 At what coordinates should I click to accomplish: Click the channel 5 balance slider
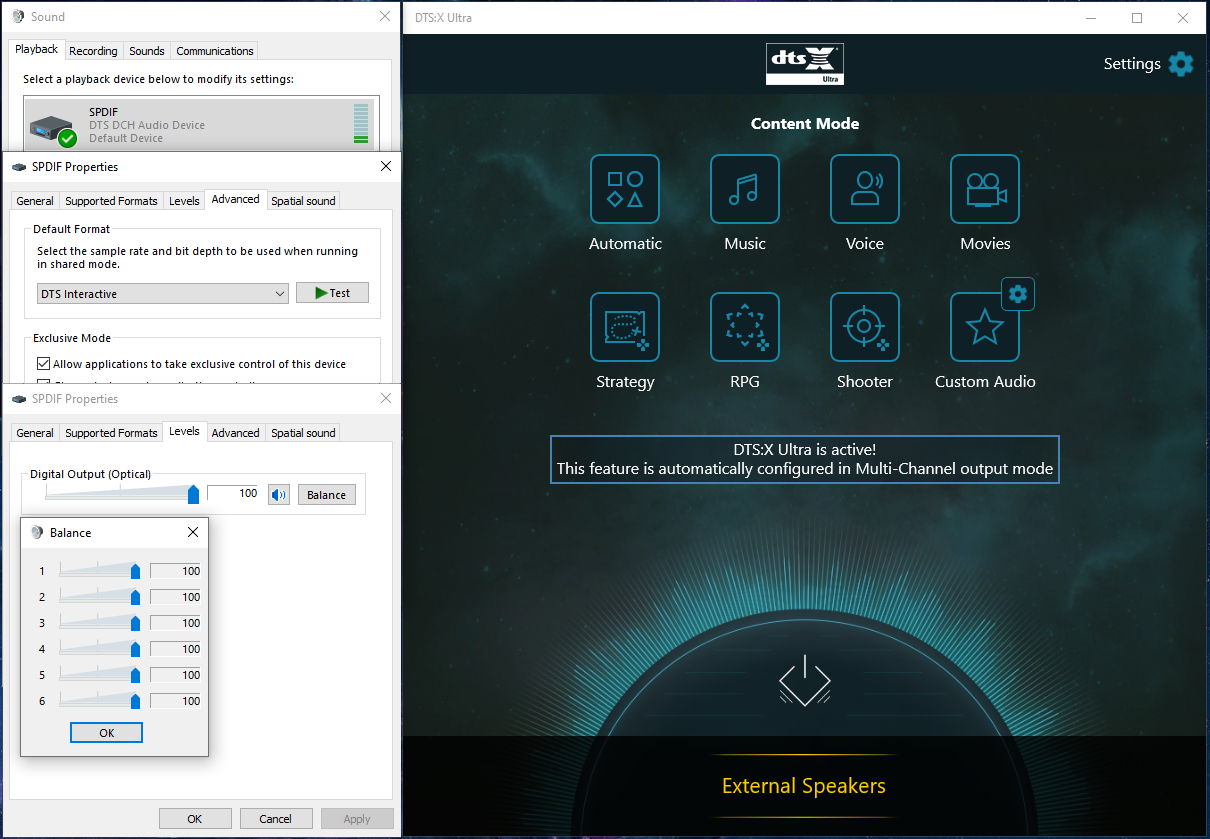pyautogui.click(x=100, y=675)
